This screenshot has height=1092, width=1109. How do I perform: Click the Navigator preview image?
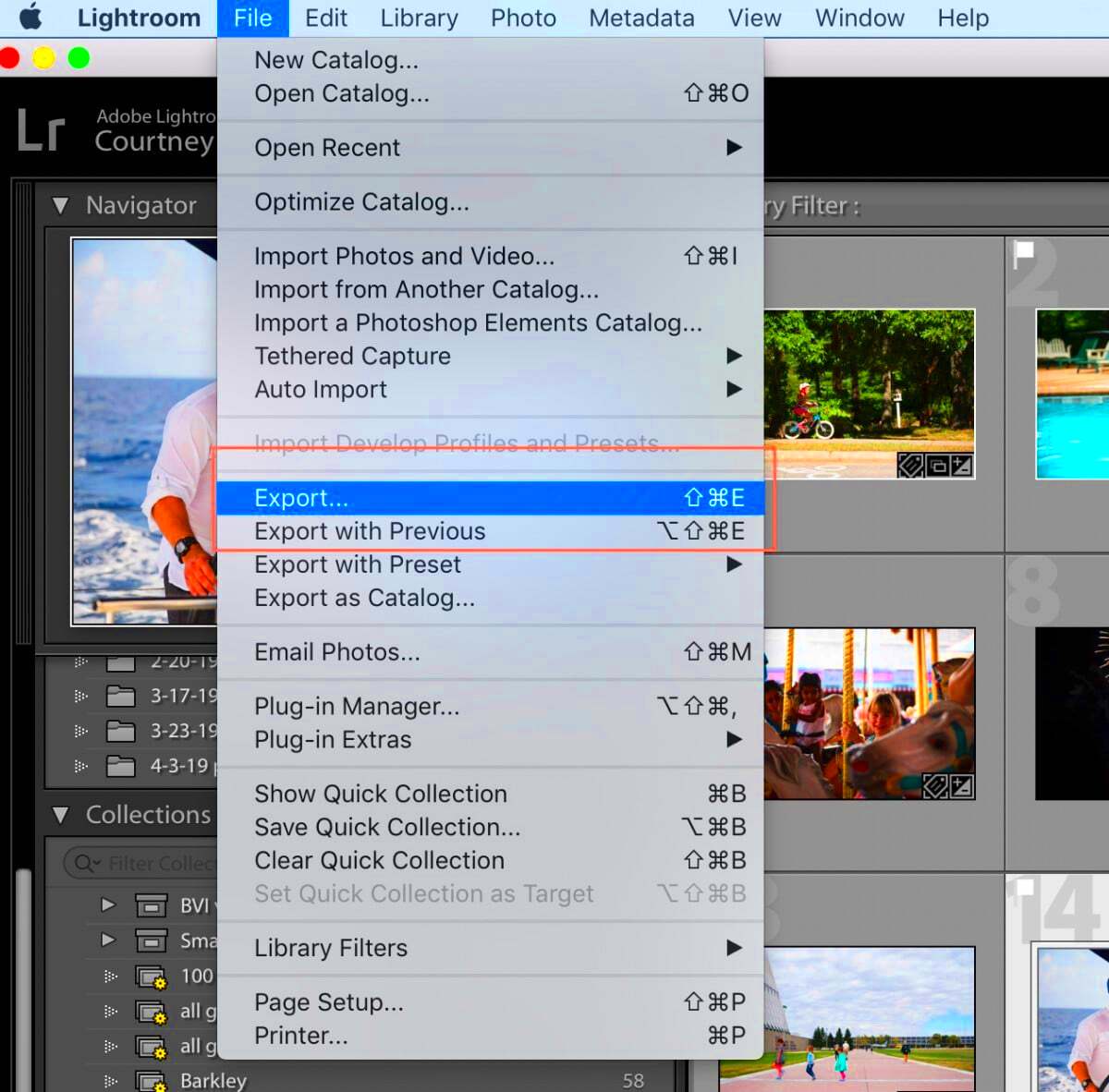pyautogui.click(x=144, y=431)
